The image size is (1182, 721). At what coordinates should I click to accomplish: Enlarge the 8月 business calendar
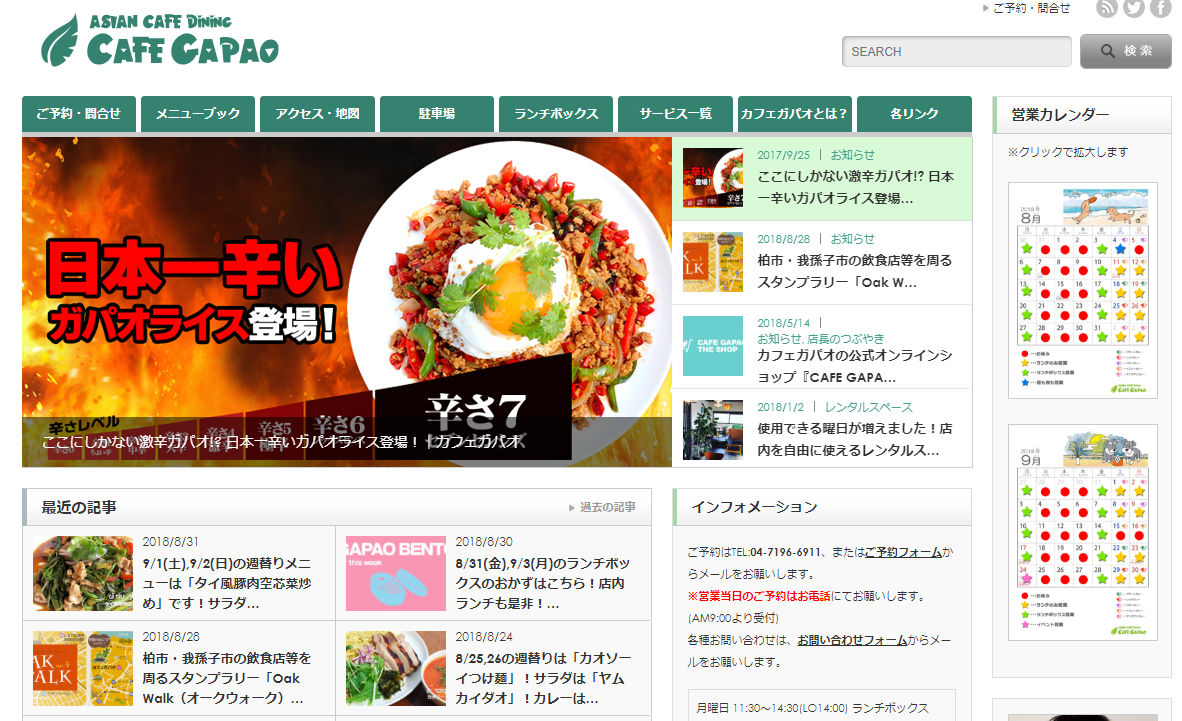coord(1082,290)
